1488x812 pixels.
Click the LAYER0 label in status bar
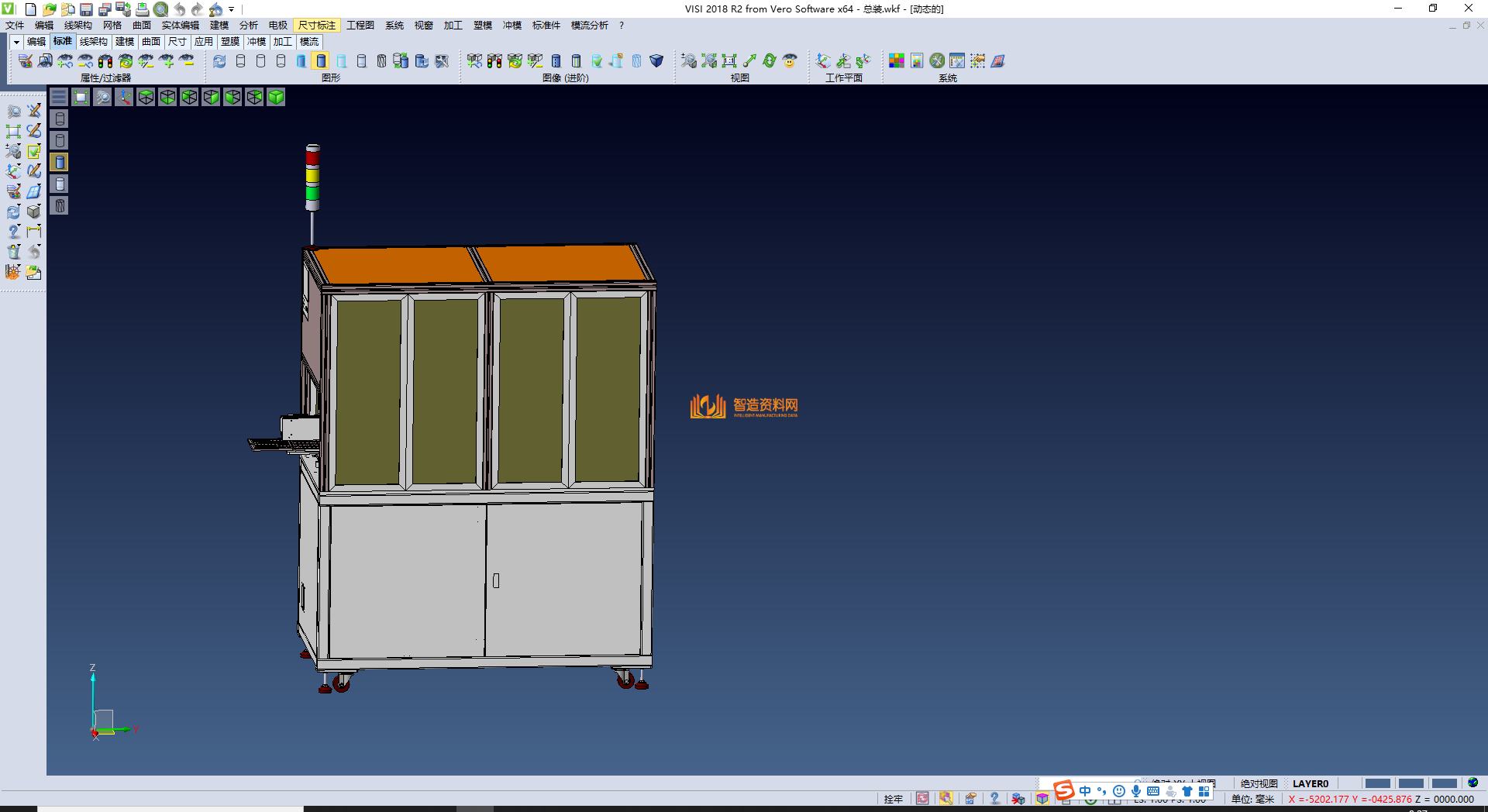1310,783
